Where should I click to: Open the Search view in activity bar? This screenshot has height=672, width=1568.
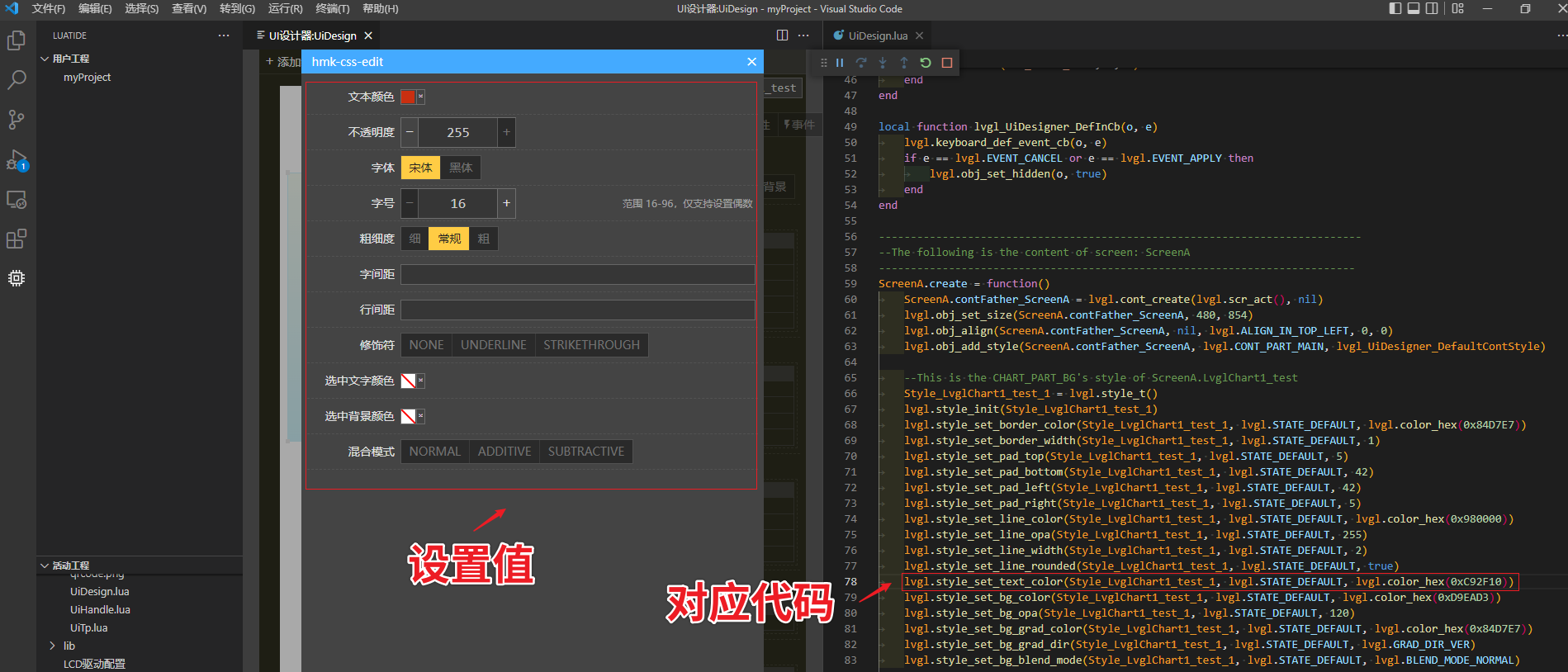coord(17,80)
